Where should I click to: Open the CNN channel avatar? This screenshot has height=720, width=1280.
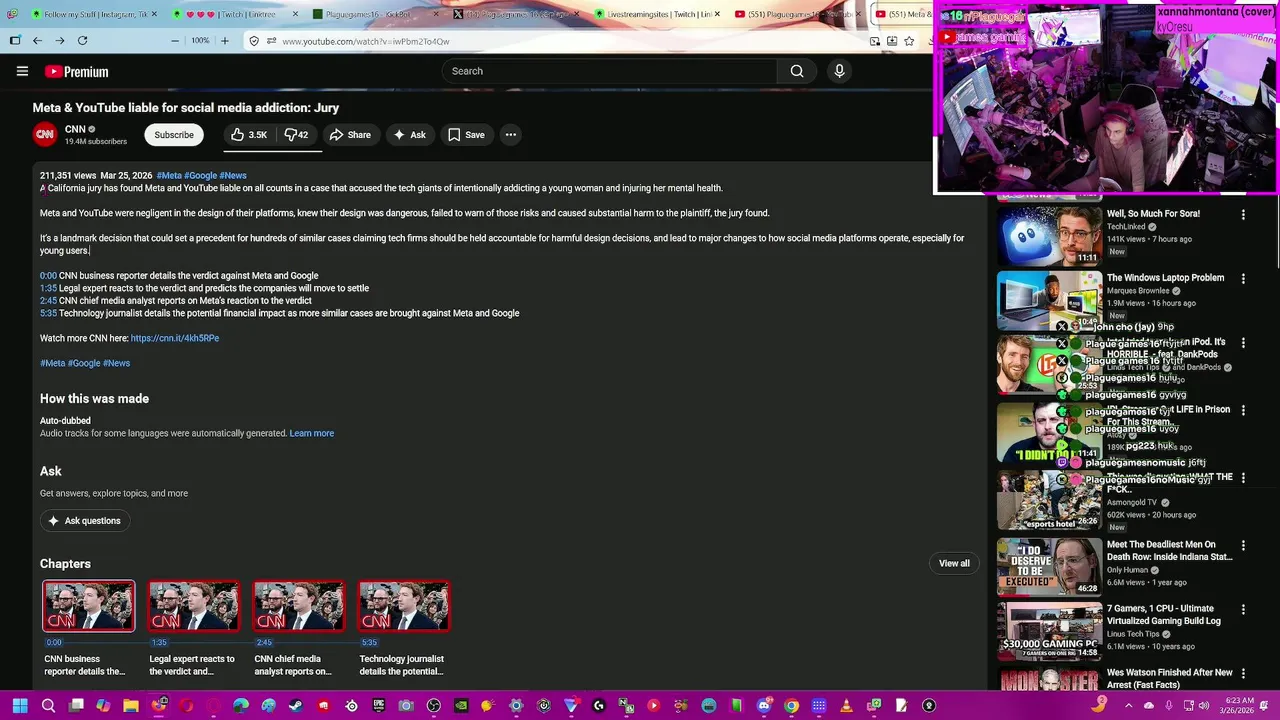[x=45, y=135]
